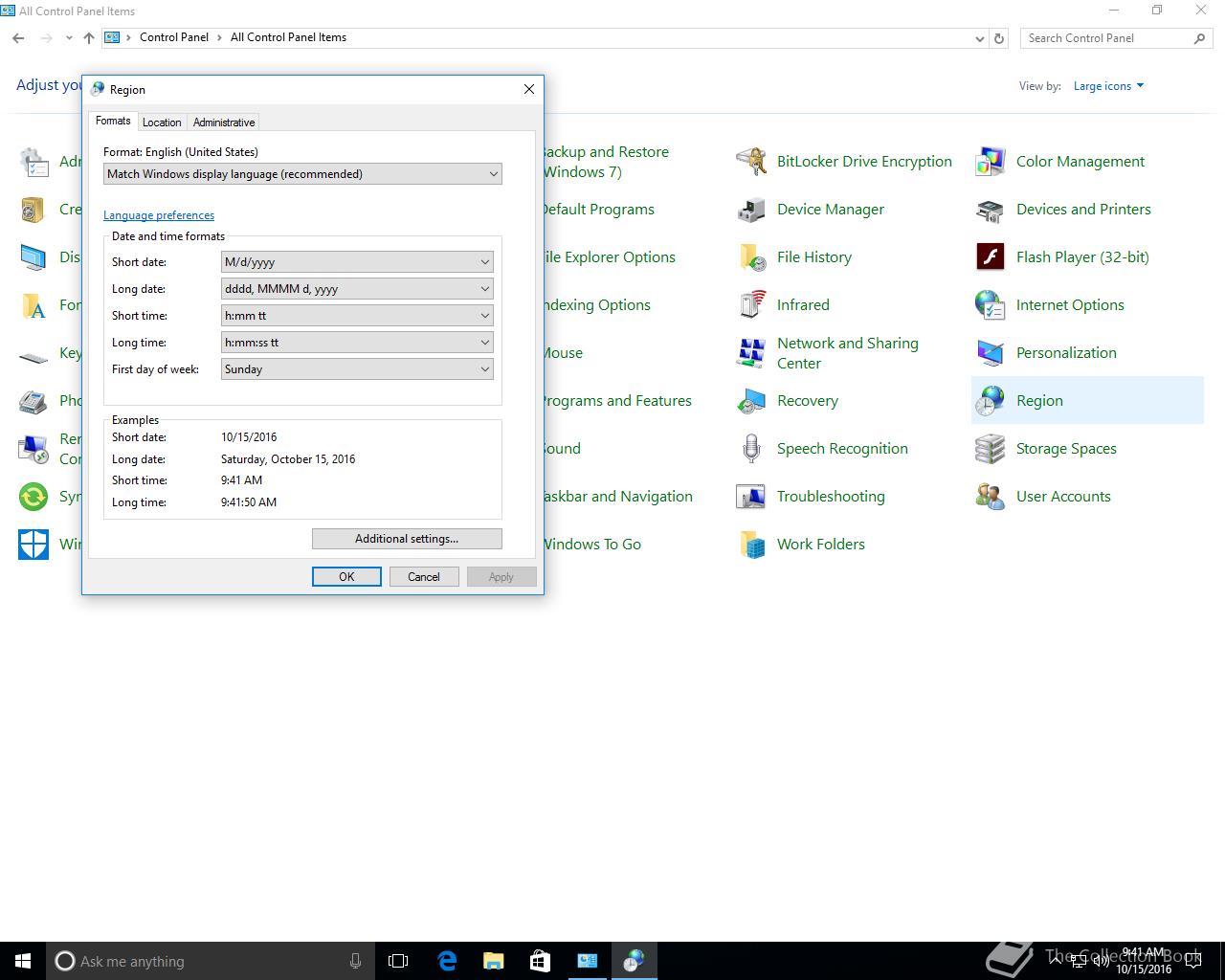Viewport: 1225px width, 980px height.
Task: Switch to the Location tab
Action: point(162,122)
